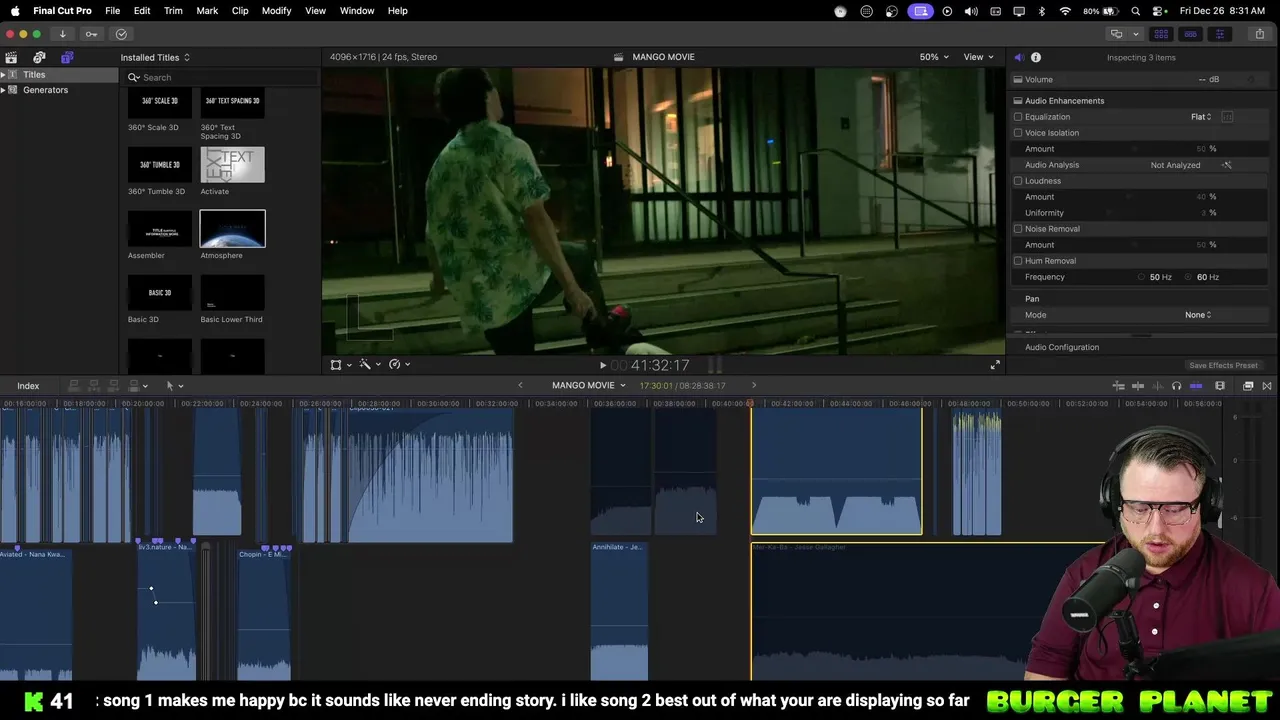Toggle the browser panel button

(1161, 34)
